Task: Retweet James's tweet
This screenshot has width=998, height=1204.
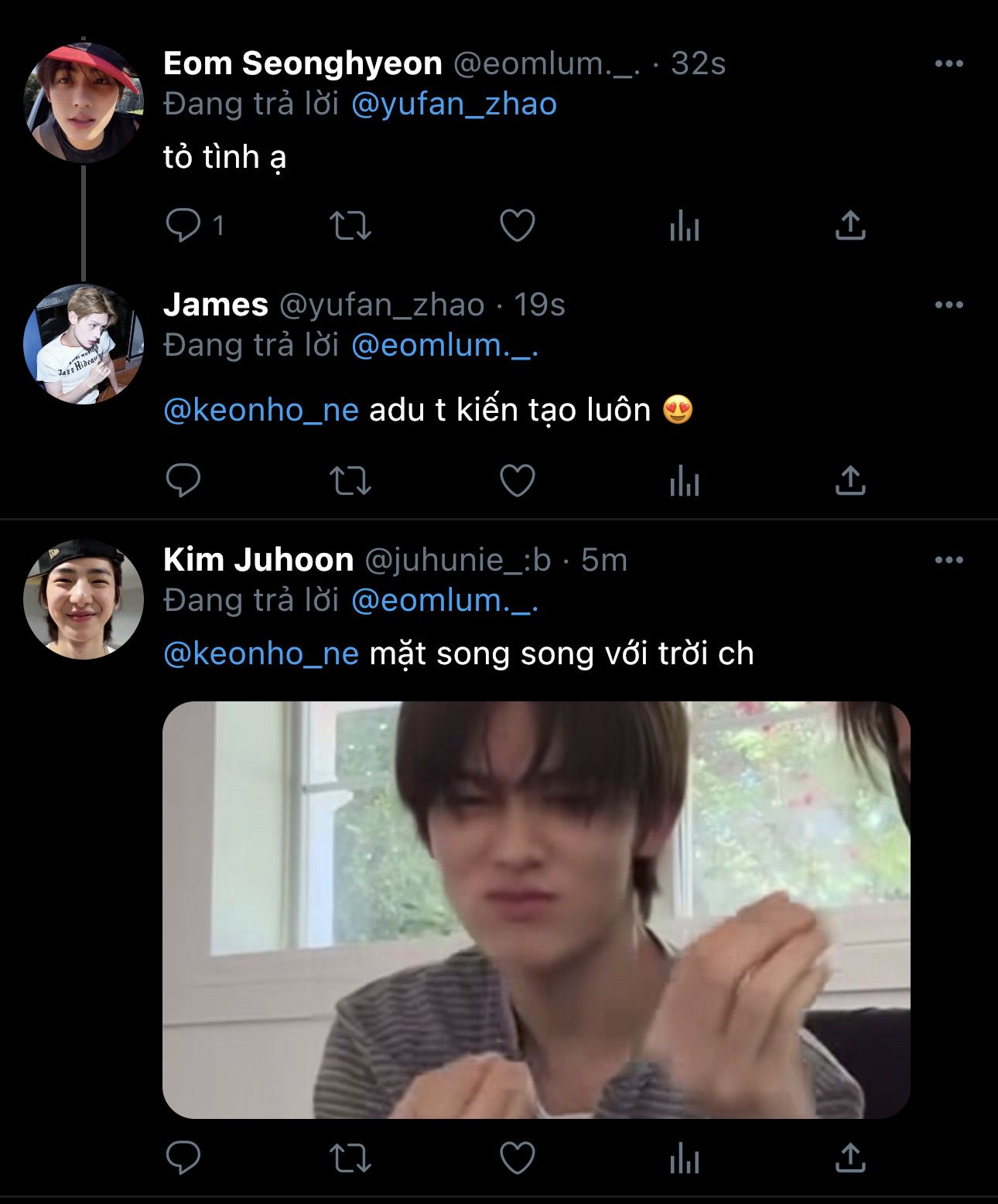Action: tap(350, 480)
